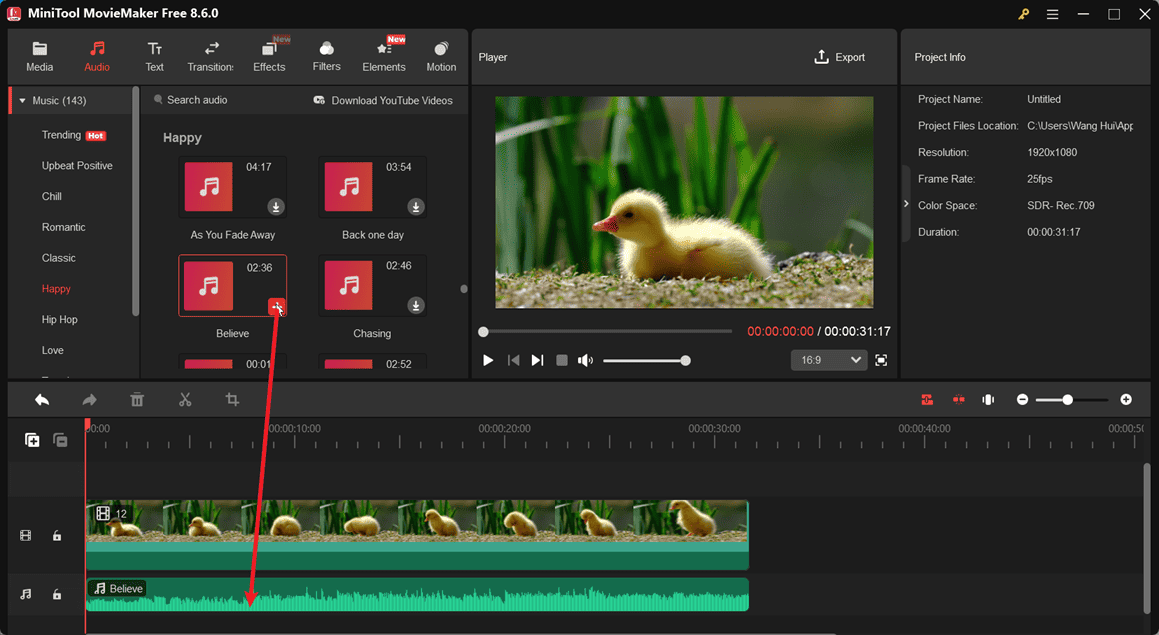This screenshot has height=635, width=1159.
Task: Click the Export button
Action: tap(840, 57)
